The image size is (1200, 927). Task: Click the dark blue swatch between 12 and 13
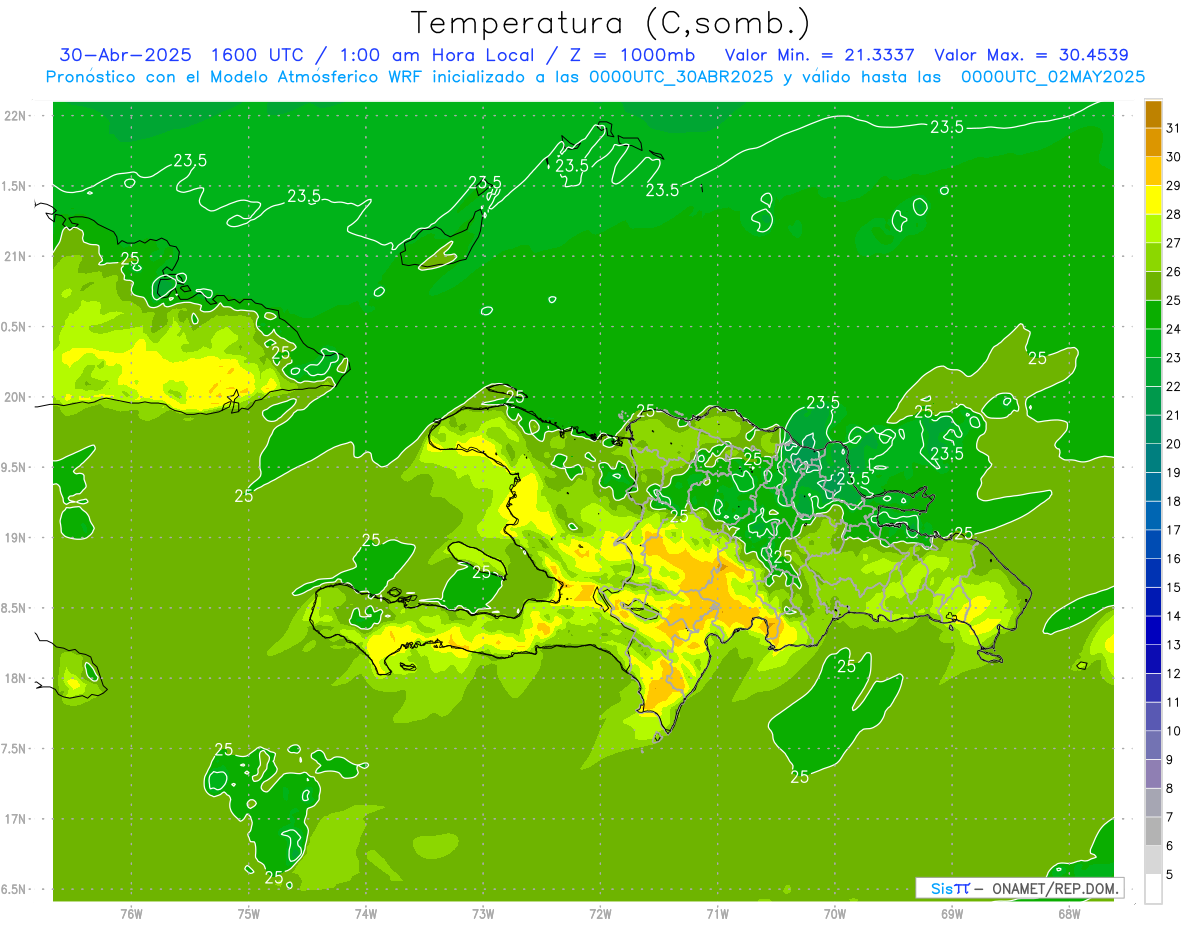pyautogui.click(x=1153, y=659)
